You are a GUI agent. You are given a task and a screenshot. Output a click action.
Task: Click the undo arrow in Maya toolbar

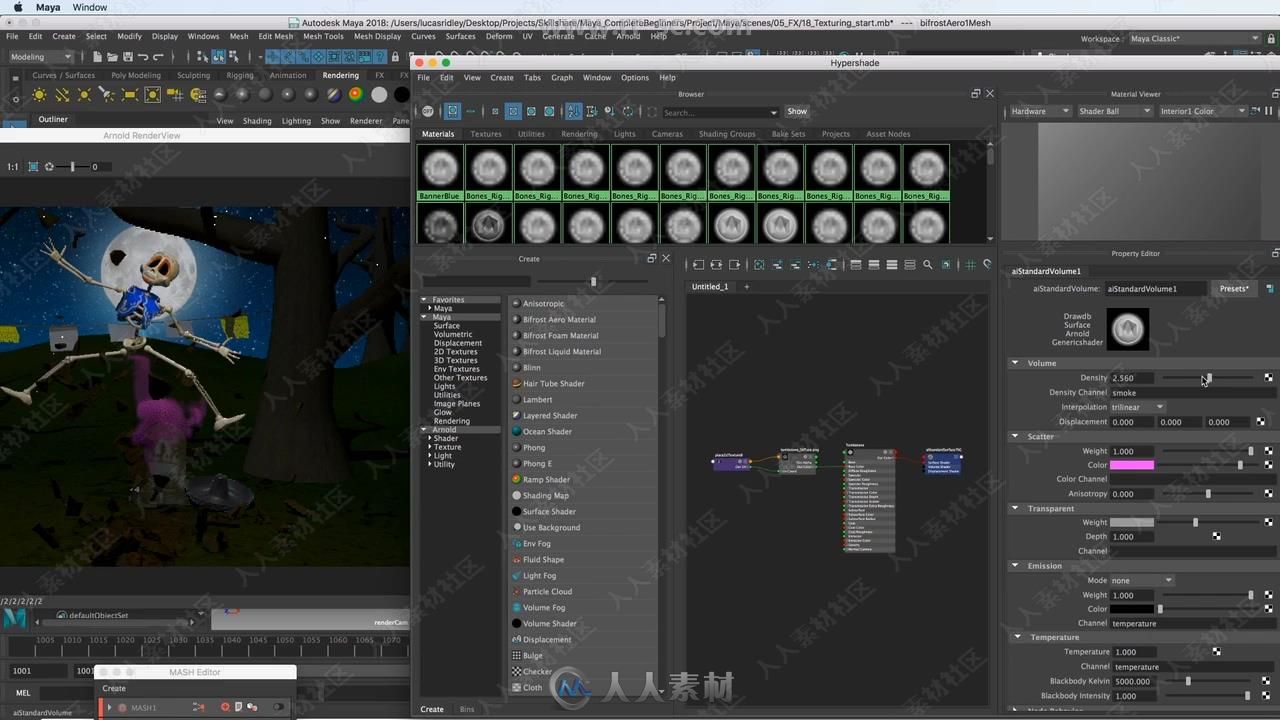pyautogui.click(x=143, y=57)
